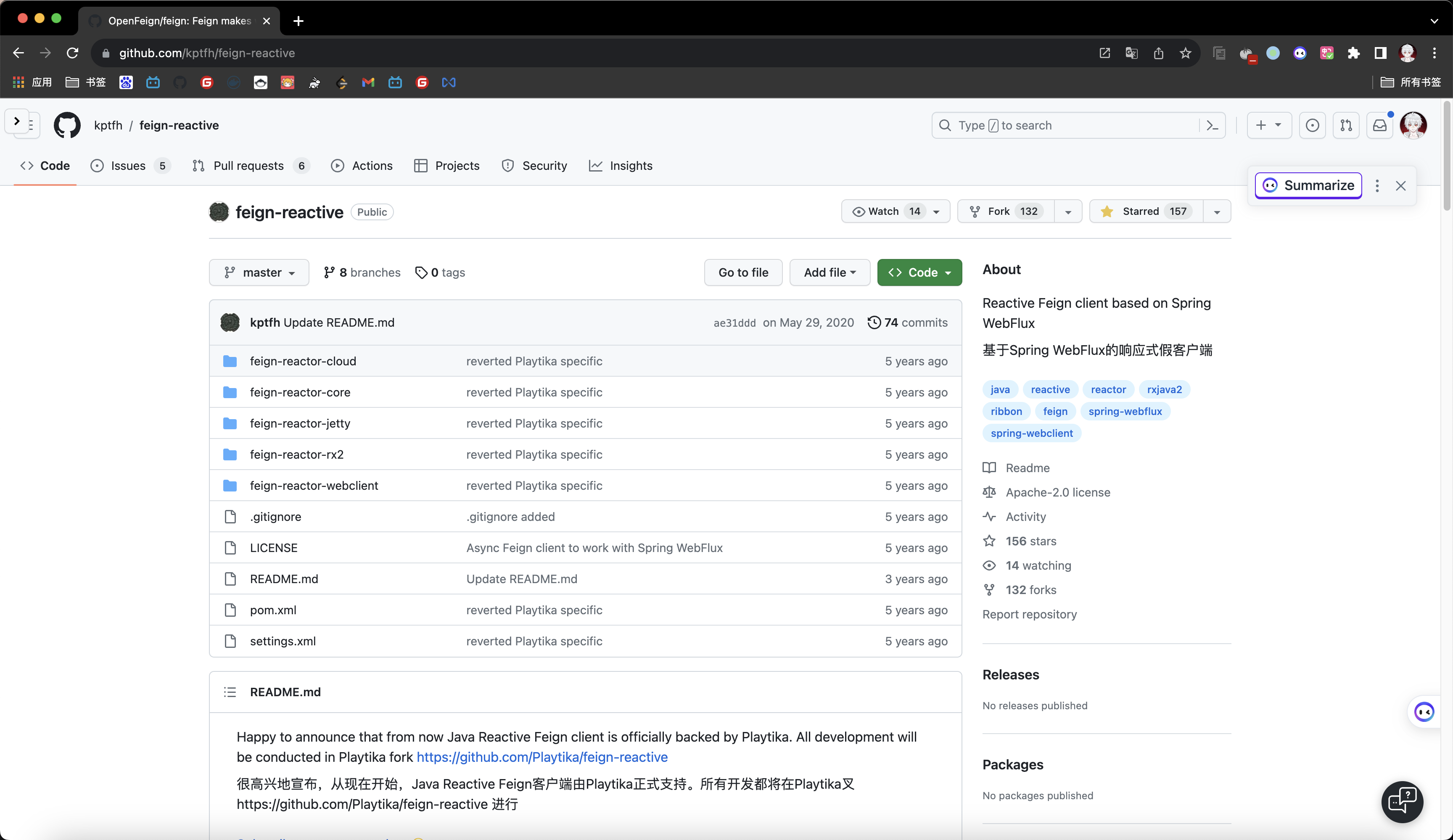Viewport: 1453px width, 840px height.
Task: Bookmark page with the star icon in address bar
Action: click(x=1186, y=53)
